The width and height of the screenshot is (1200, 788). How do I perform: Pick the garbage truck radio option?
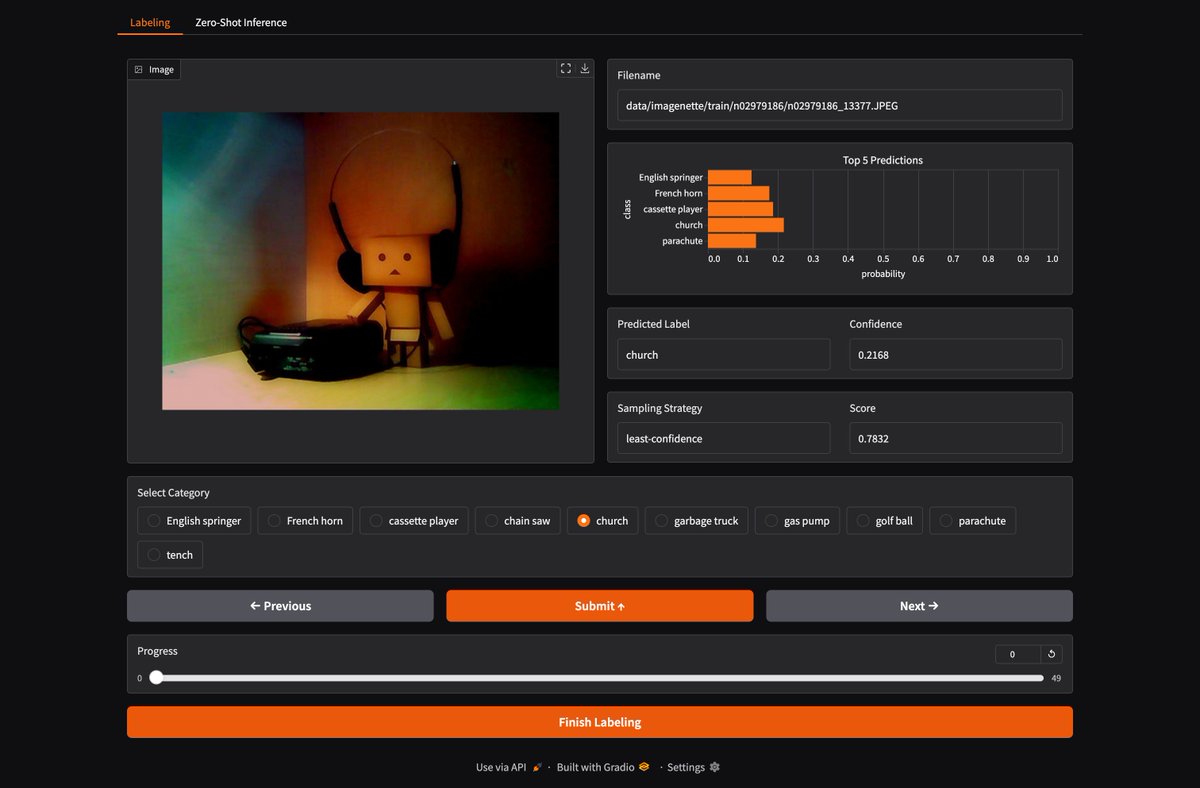click(x=696, y=521)
